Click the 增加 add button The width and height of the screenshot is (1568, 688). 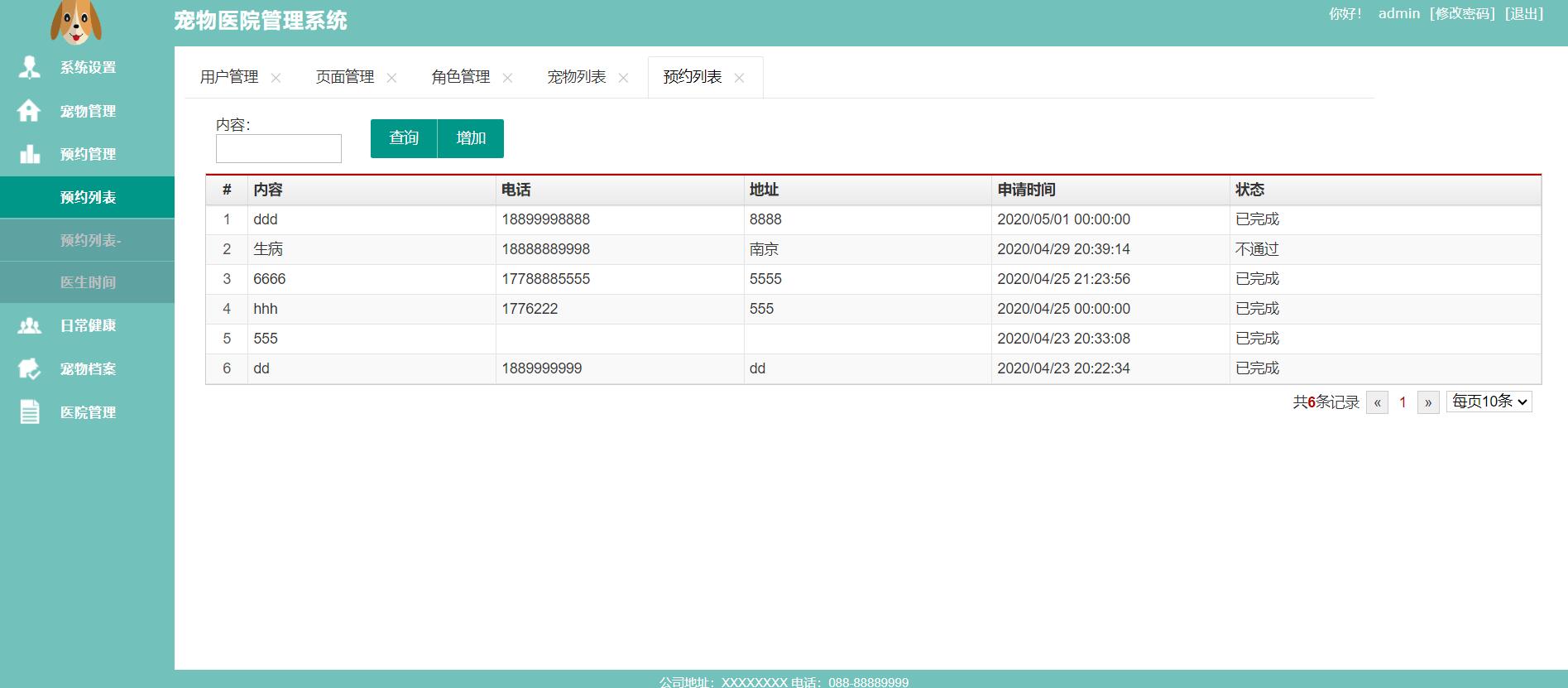point(471,138)
